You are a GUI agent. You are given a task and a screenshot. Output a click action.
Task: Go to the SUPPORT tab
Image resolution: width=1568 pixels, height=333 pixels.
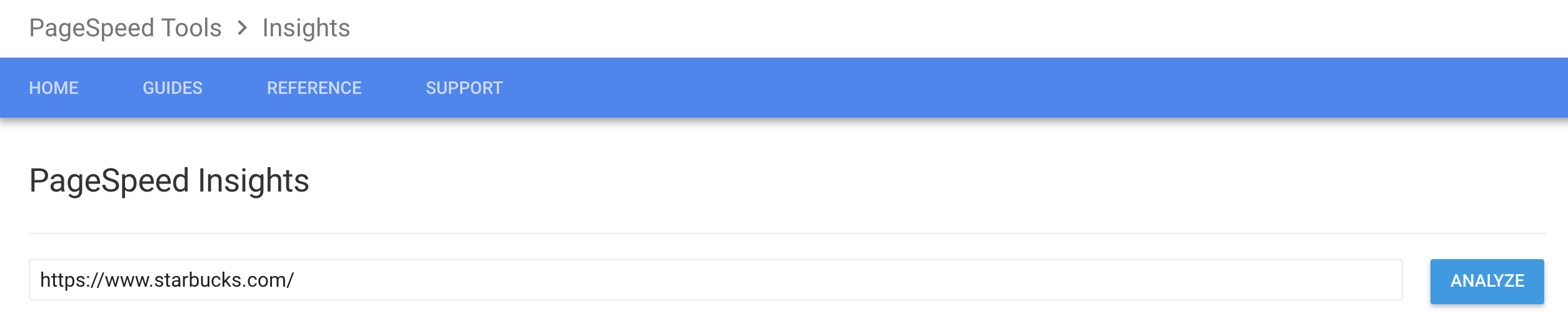coord(464,88)
